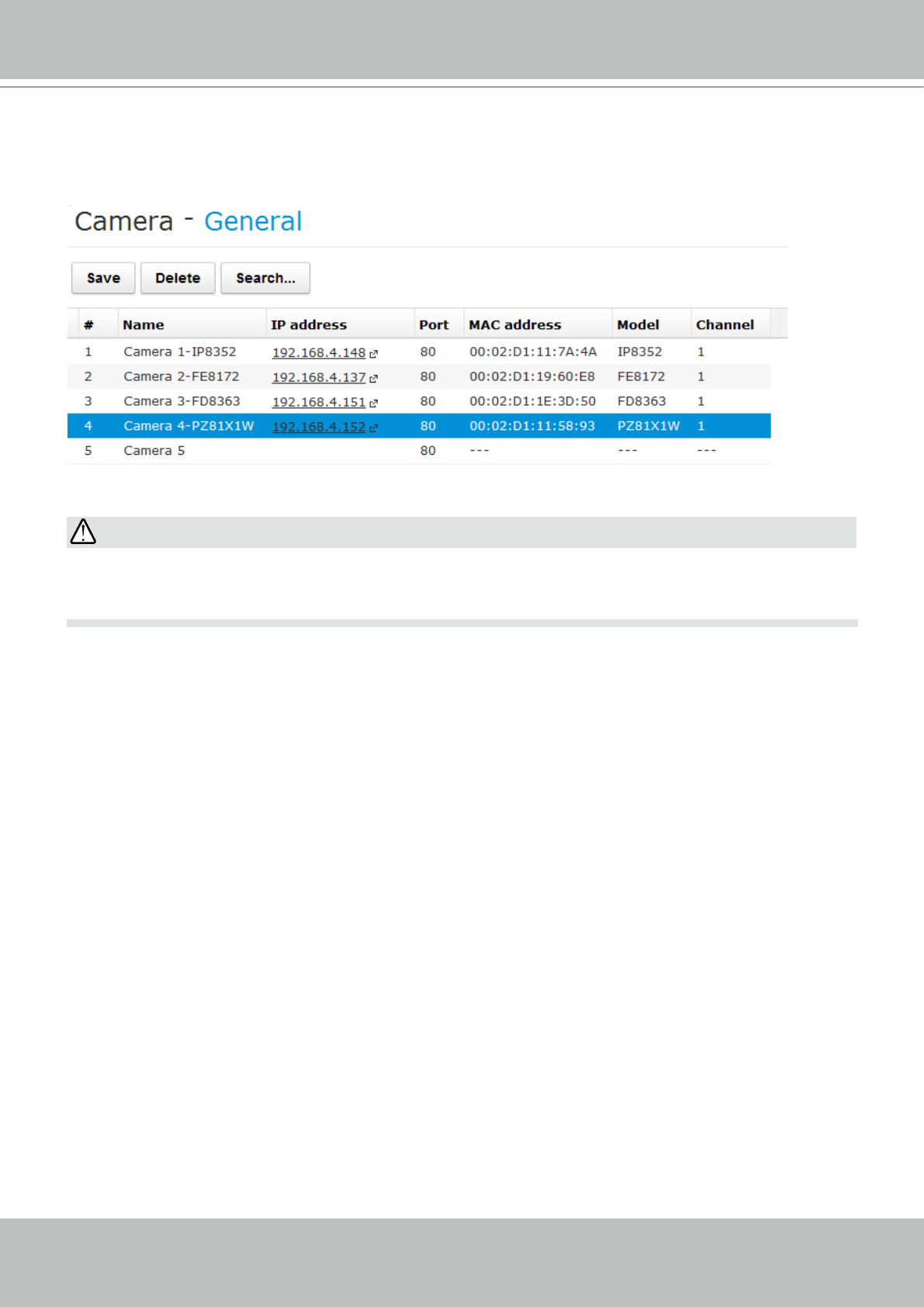Click the MAC address column header

point(538,324)
